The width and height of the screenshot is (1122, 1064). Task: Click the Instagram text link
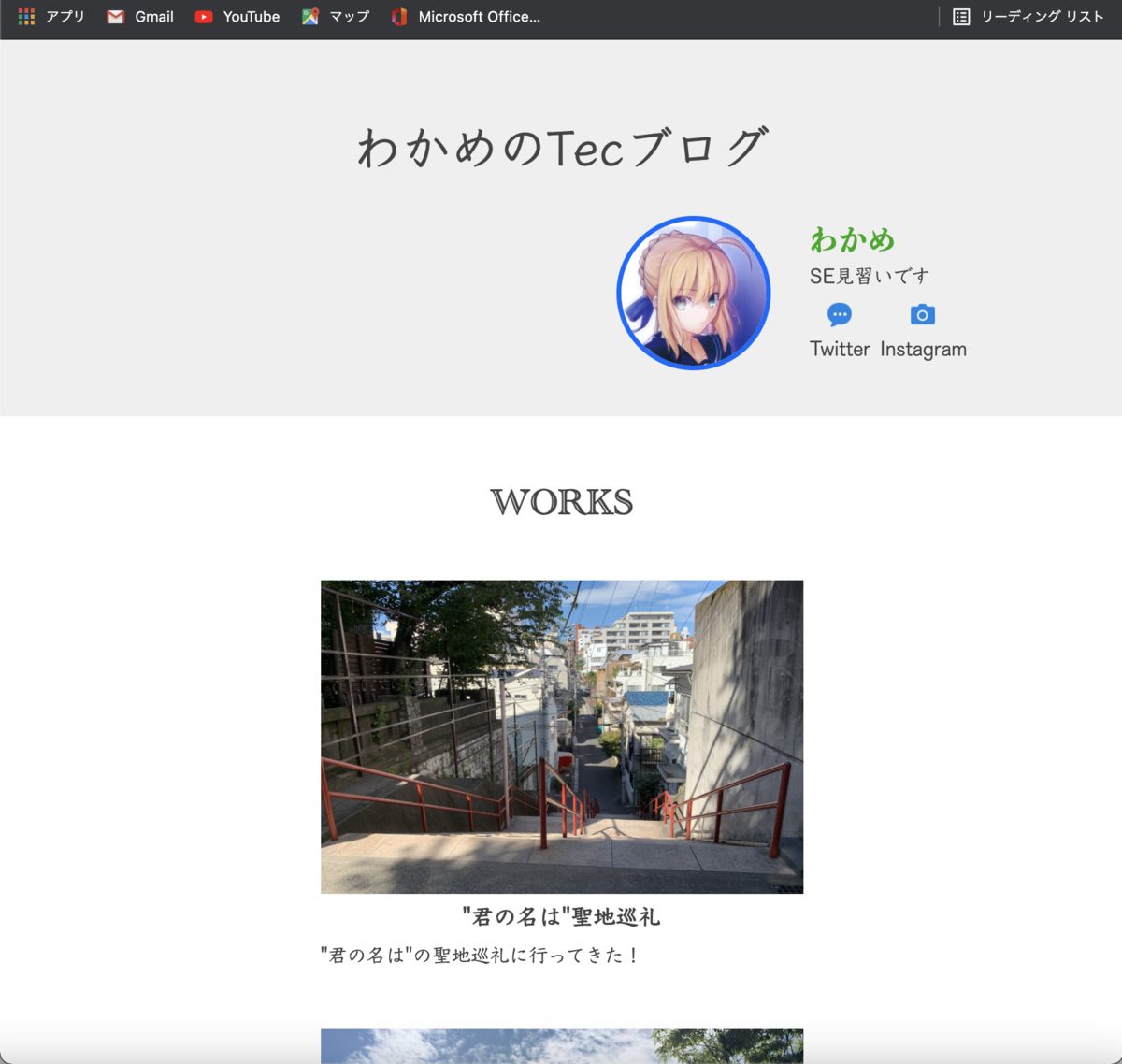click(923, 350)
